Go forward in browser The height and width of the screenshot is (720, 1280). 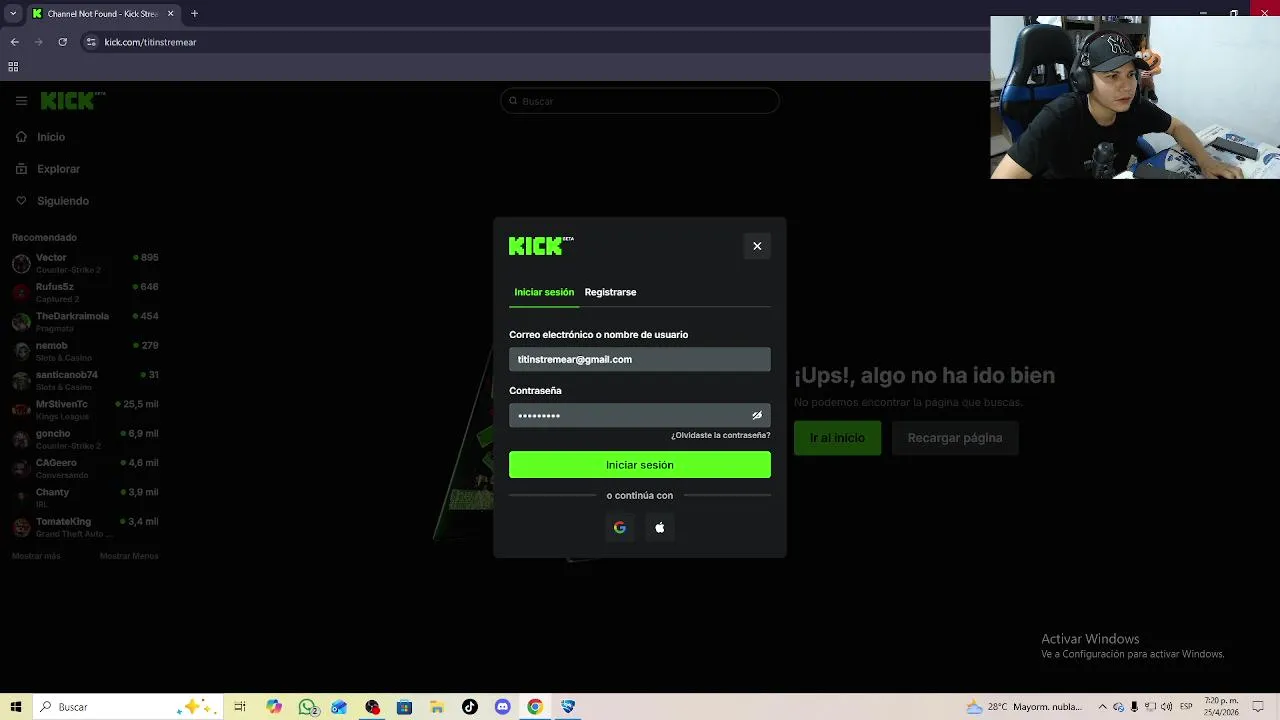tap(38, 42)
